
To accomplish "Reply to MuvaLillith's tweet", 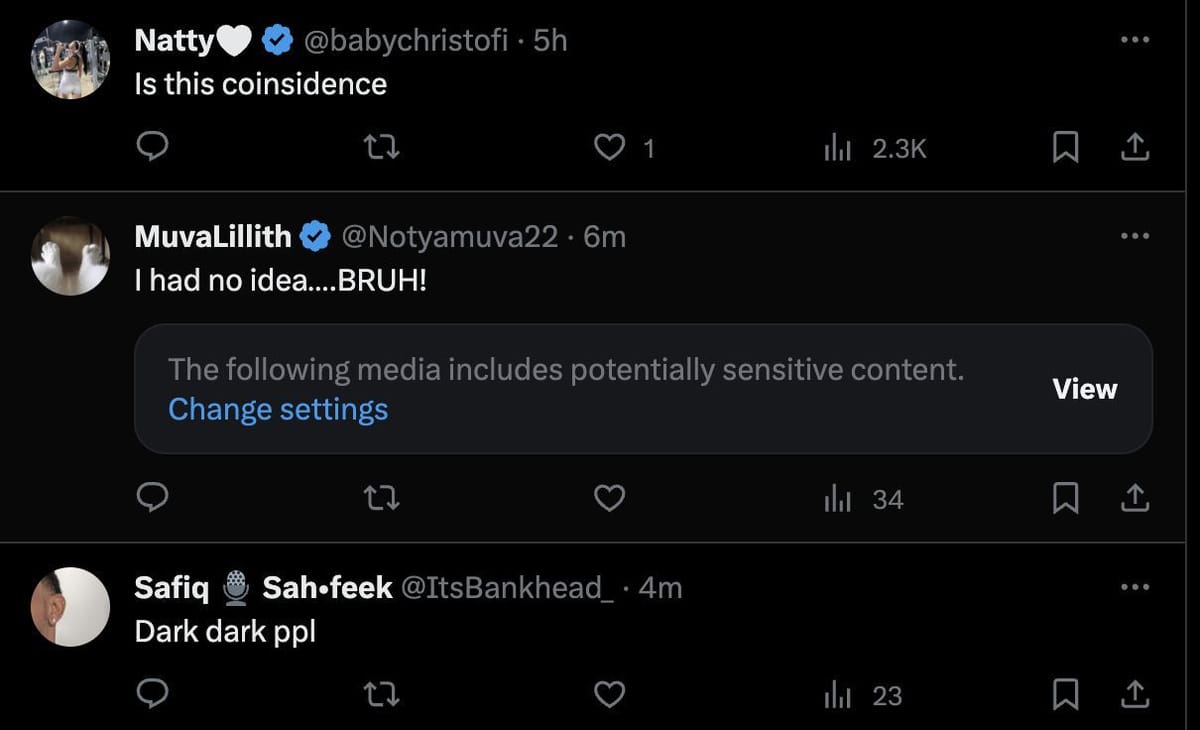I will pos(151,497).
